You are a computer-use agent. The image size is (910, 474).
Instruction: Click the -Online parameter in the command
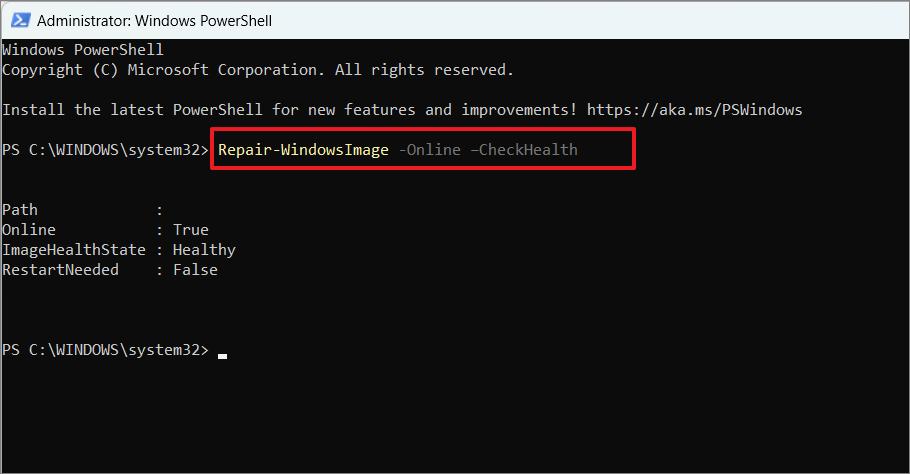(429, 150)
